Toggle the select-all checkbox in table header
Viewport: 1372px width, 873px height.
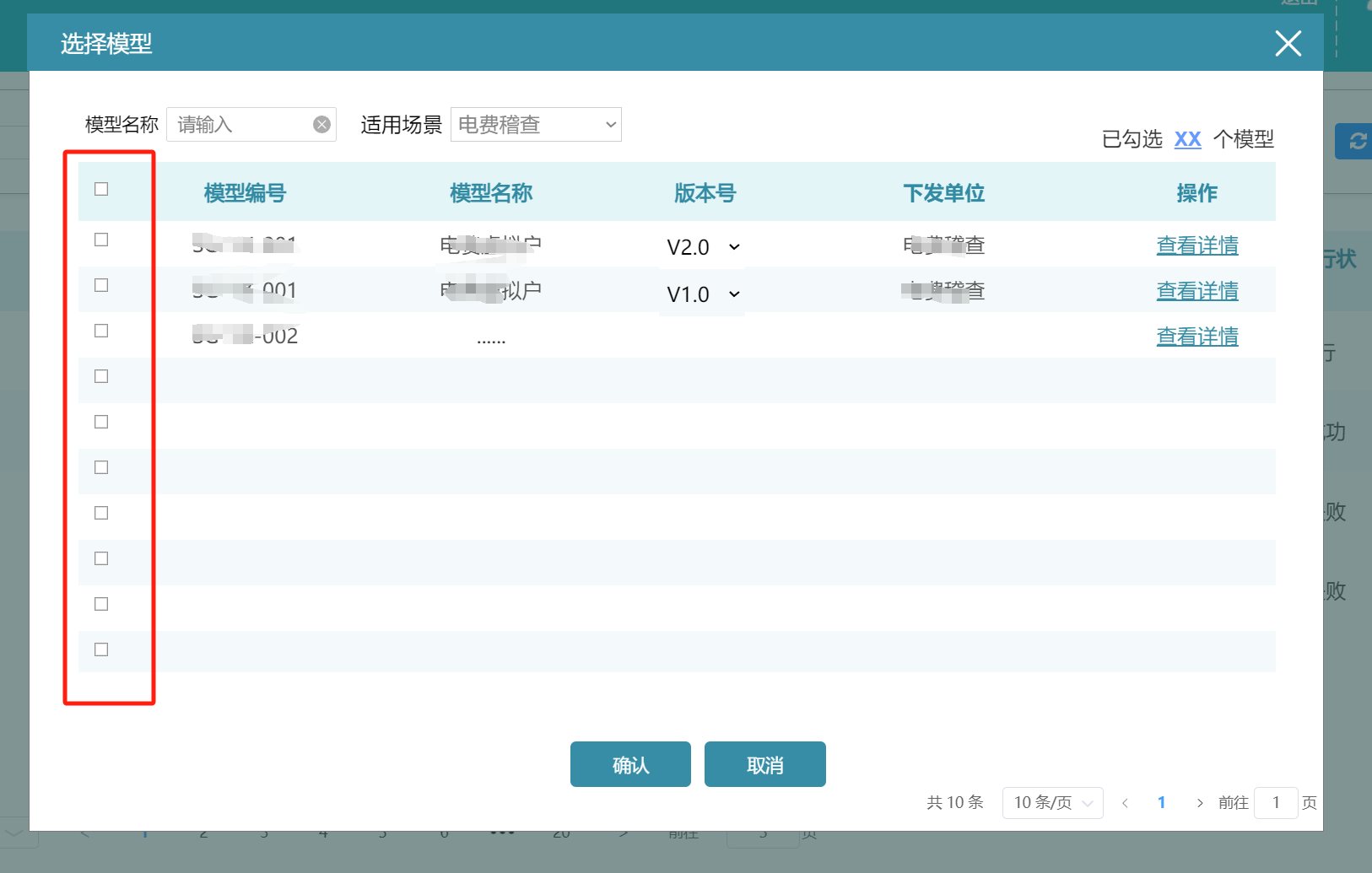coord(101,189)
